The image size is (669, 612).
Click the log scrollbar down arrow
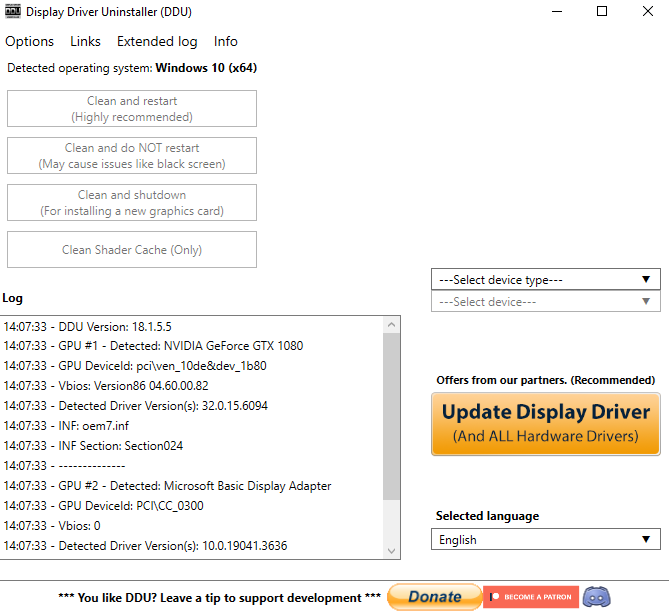391,551
